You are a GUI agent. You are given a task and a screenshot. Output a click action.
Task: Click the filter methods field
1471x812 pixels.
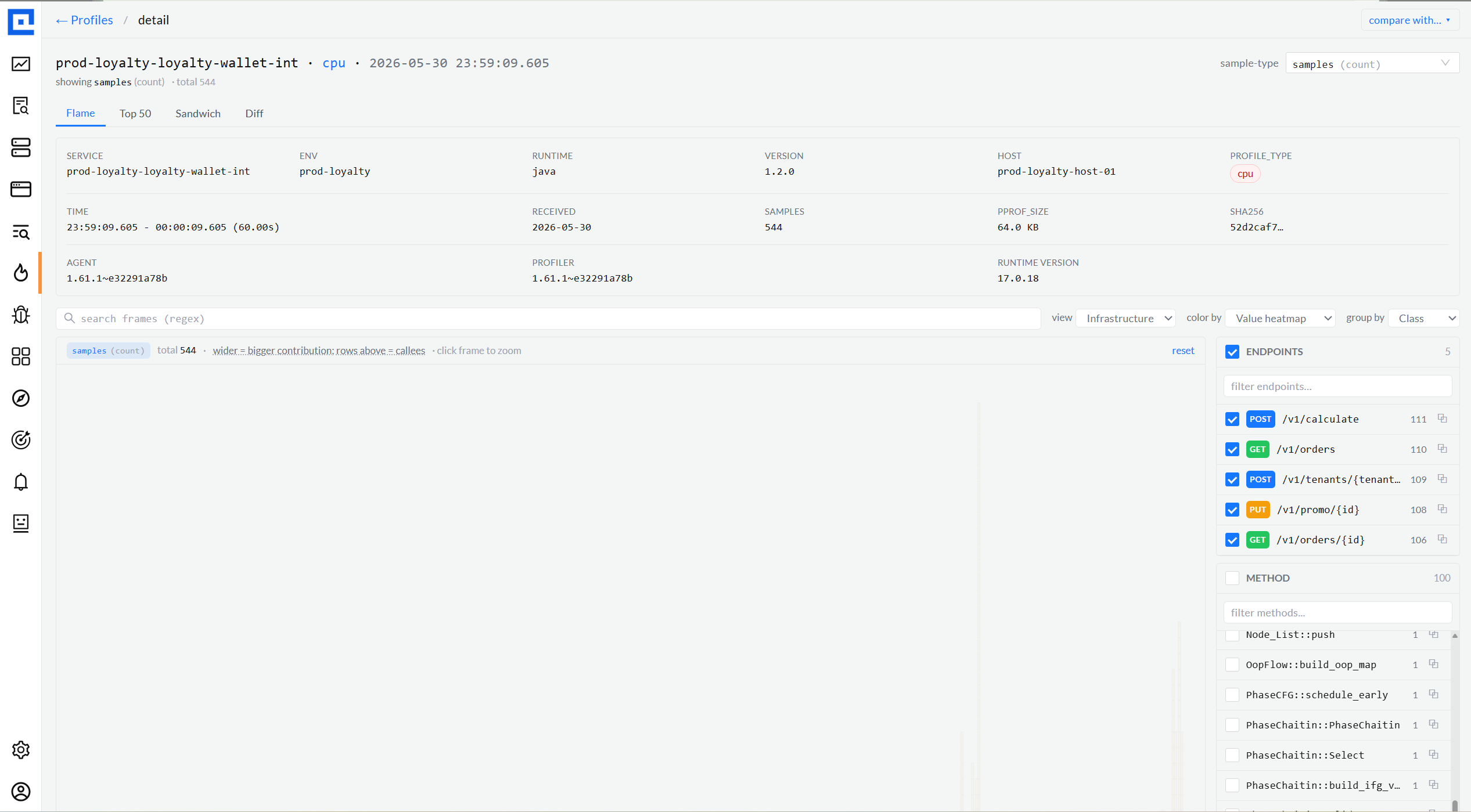tap(1337, 612)
